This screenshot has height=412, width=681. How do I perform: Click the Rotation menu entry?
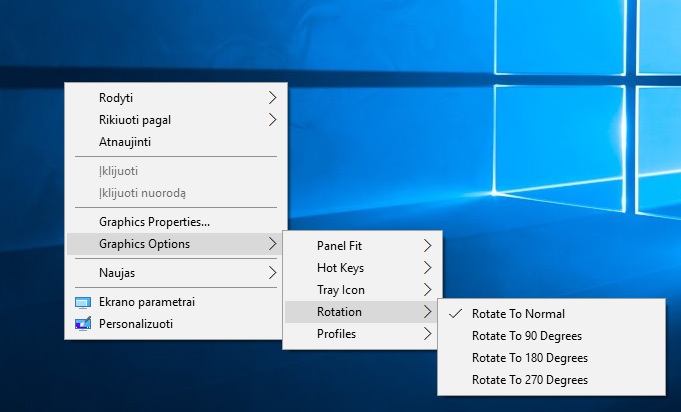coord(340,312)
